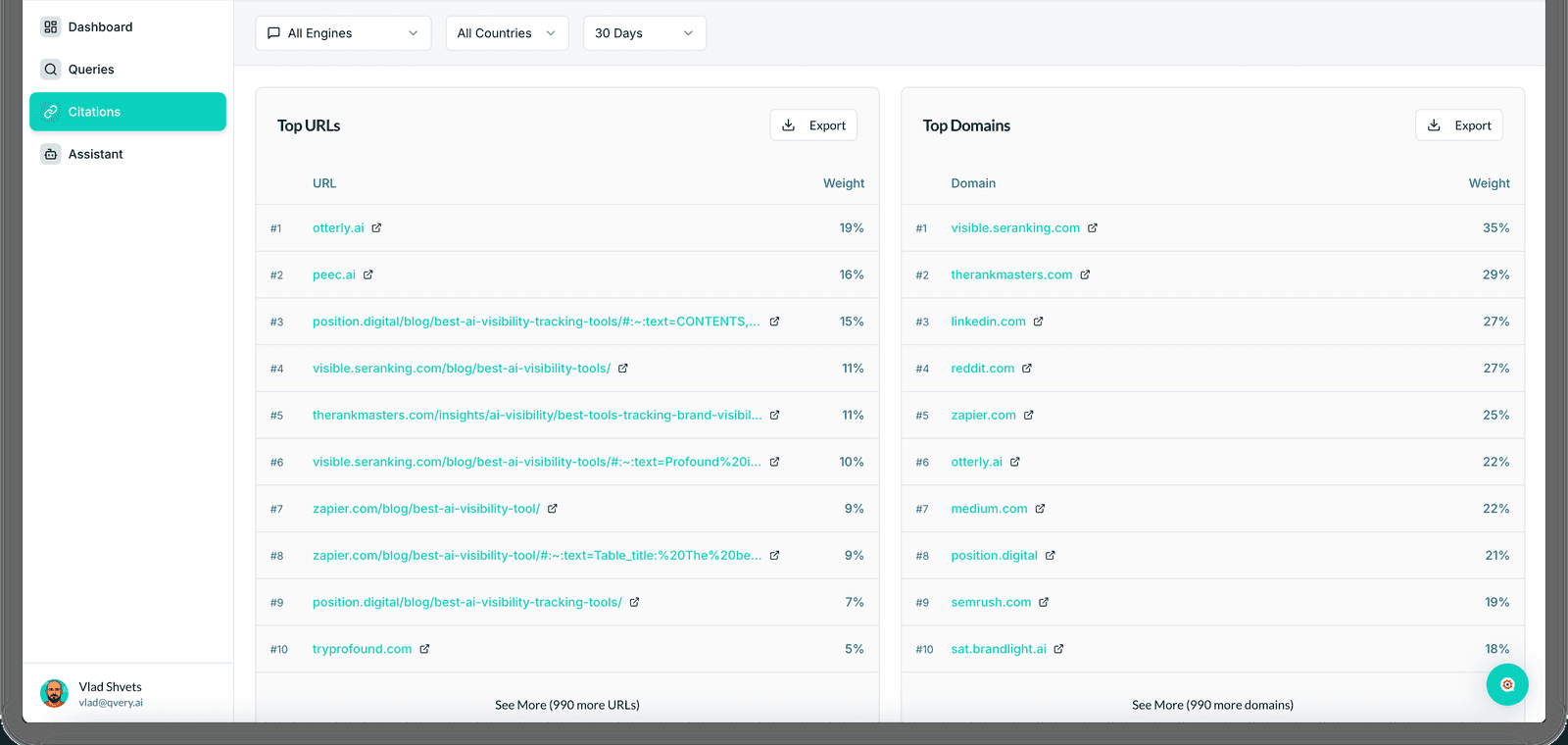
Task: Click external icon for zapier URL row #8
Action: (774, 555)
